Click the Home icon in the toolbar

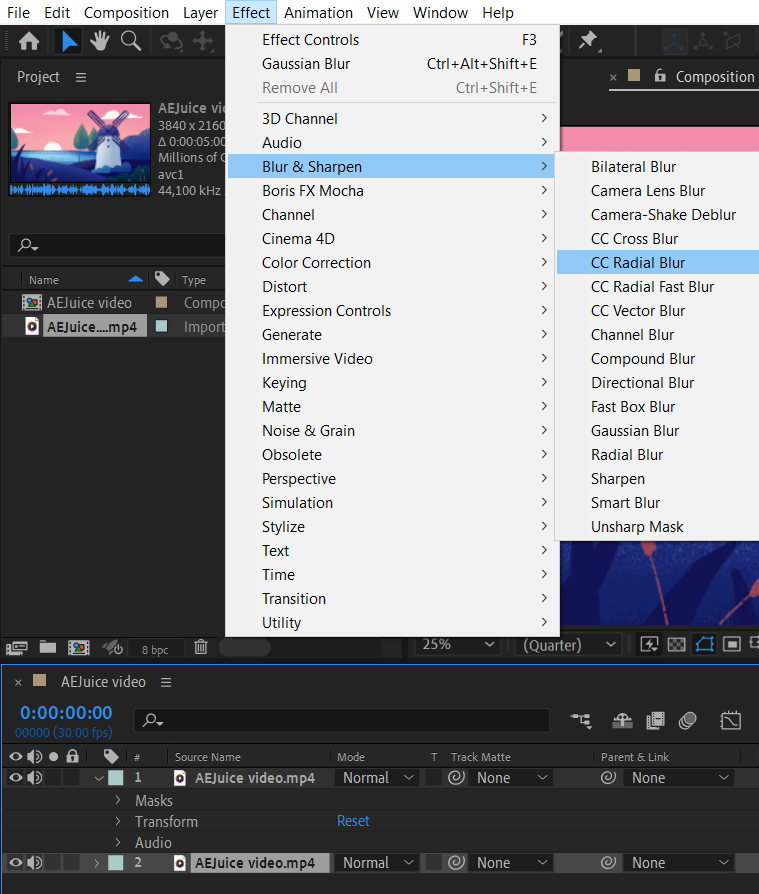click(29, 41)
